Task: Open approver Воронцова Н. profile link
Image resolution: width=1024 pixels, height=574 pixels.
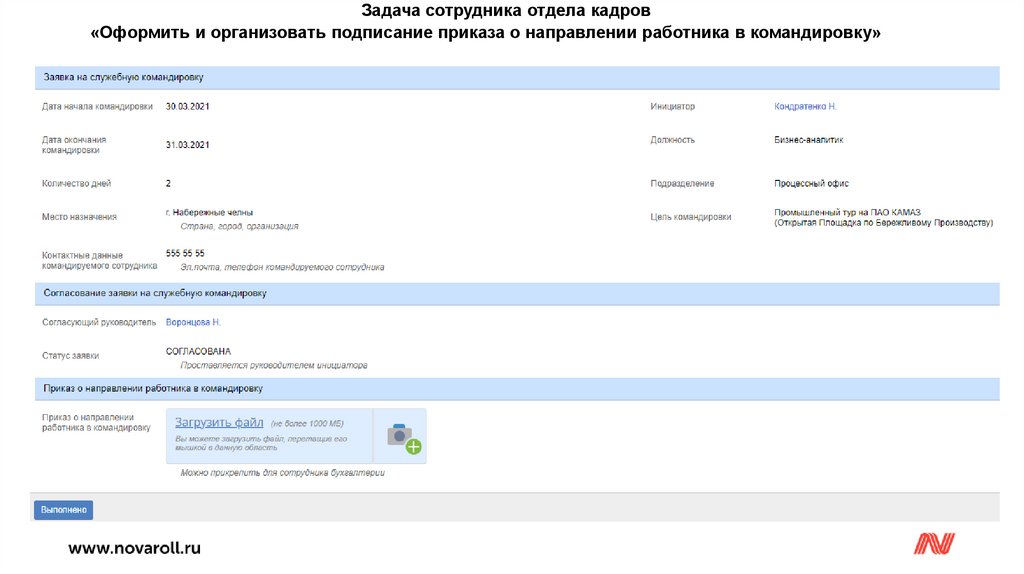Action: click(193, 322)
